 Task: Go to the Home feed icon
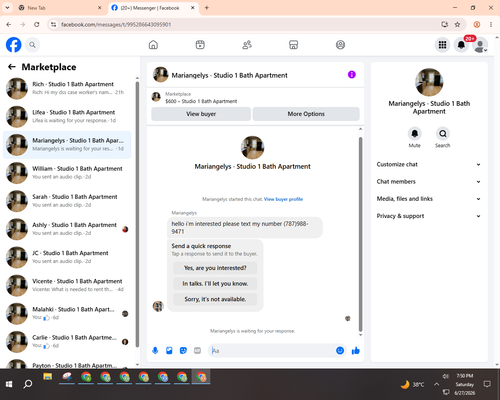(x=153, y=45)
